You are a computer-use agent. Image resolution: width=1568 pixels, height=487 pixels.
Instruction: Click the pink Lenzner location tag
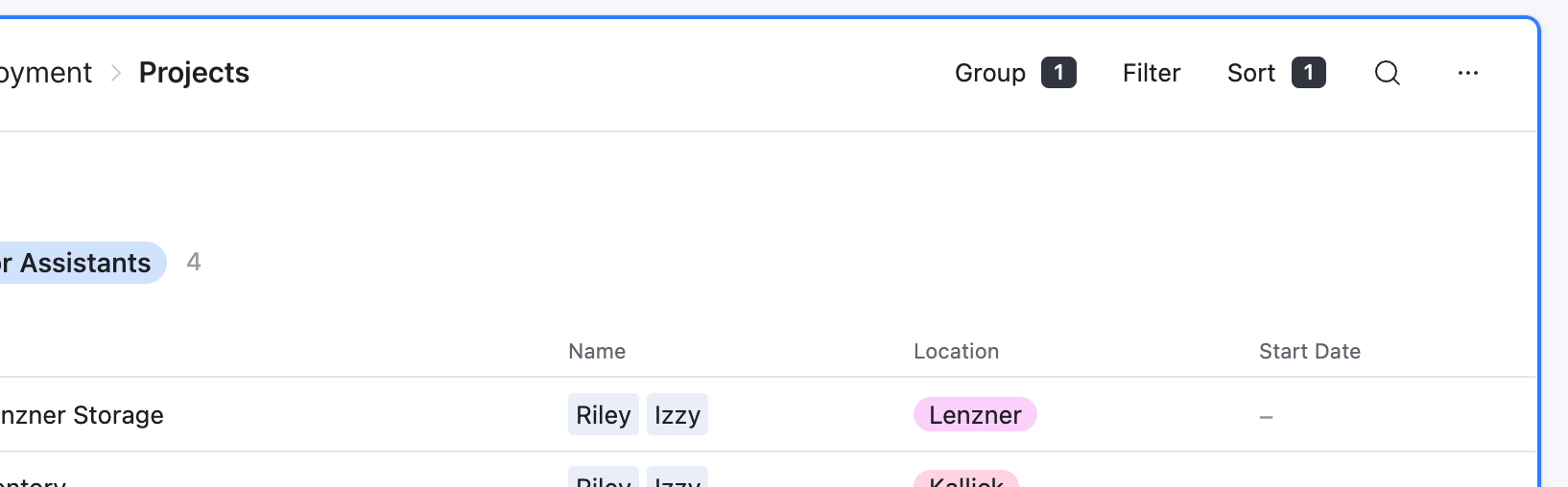[975, 414]
